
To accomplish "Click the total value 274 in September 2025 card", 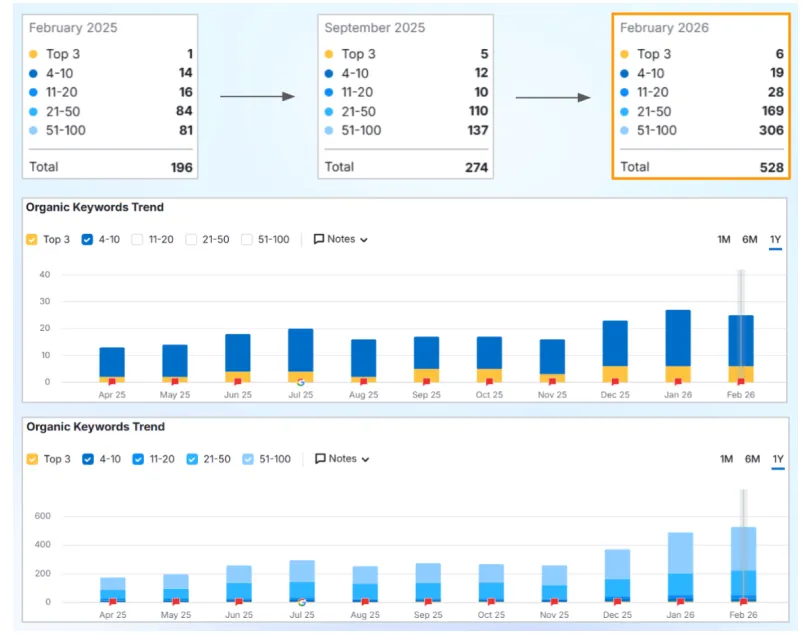I will point(476,167).
